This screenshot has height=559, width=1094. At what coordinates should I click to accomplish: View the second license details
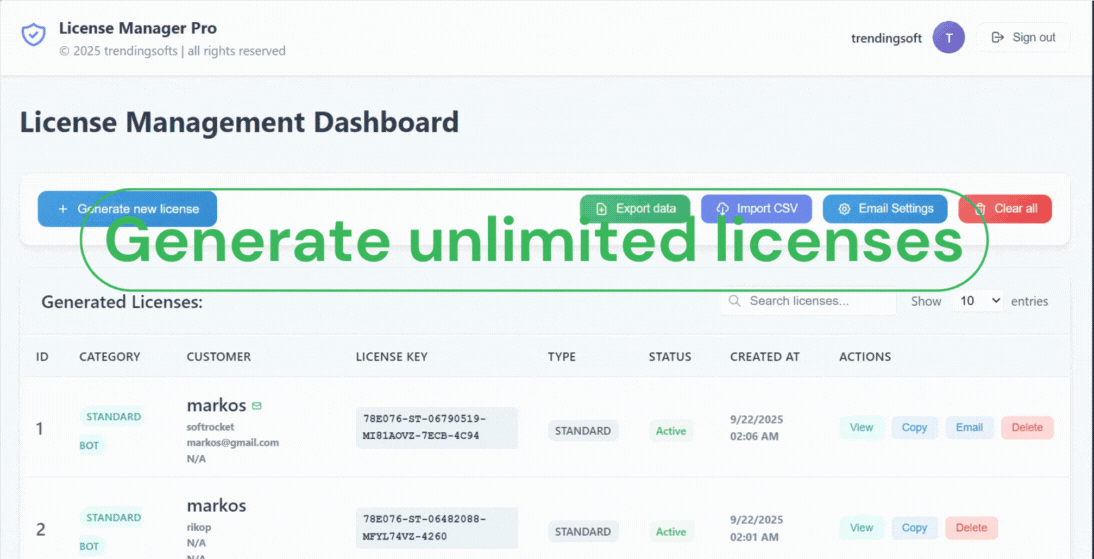tap(861, 528)
